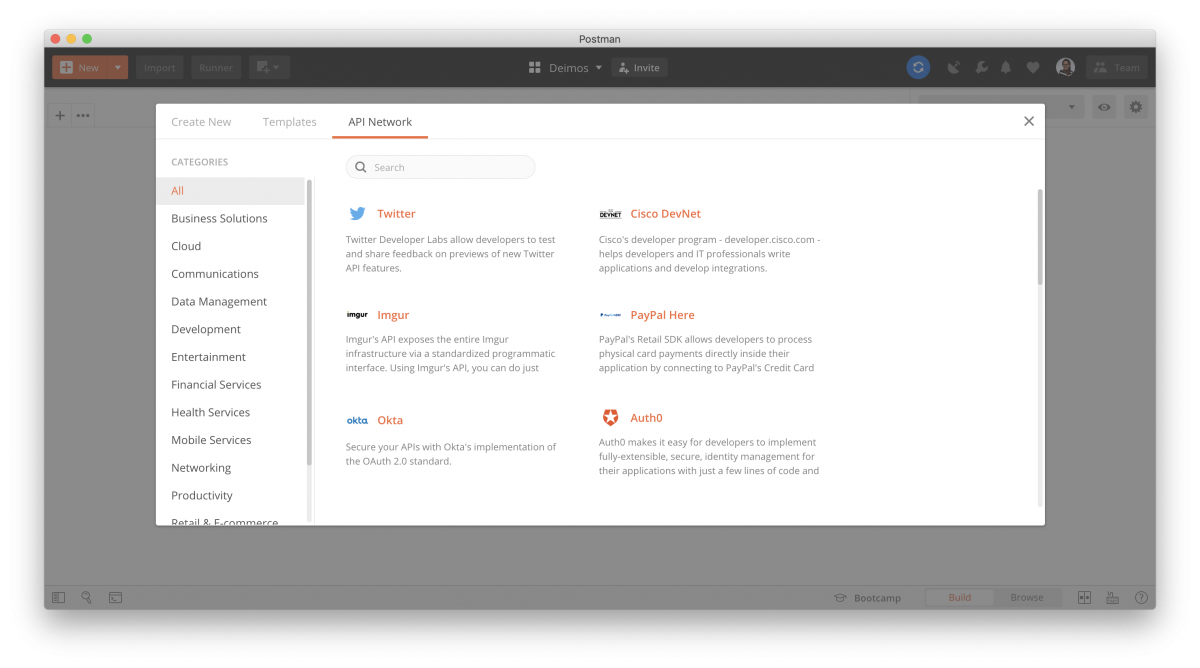
Task: Click the satellite capture requests icon
Action: click(x=954, y=68)
